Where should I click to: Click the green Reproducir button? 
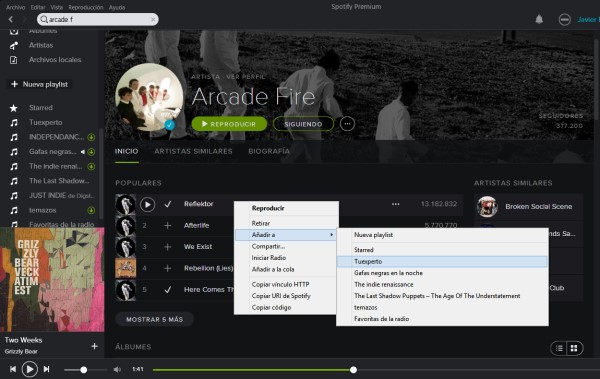pyautogui.click(x=229, y=124)
